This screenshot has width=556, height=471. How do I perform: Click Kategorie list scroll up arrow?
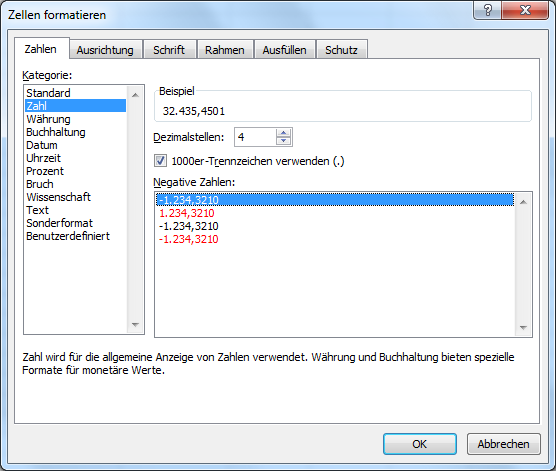[135, 95]
